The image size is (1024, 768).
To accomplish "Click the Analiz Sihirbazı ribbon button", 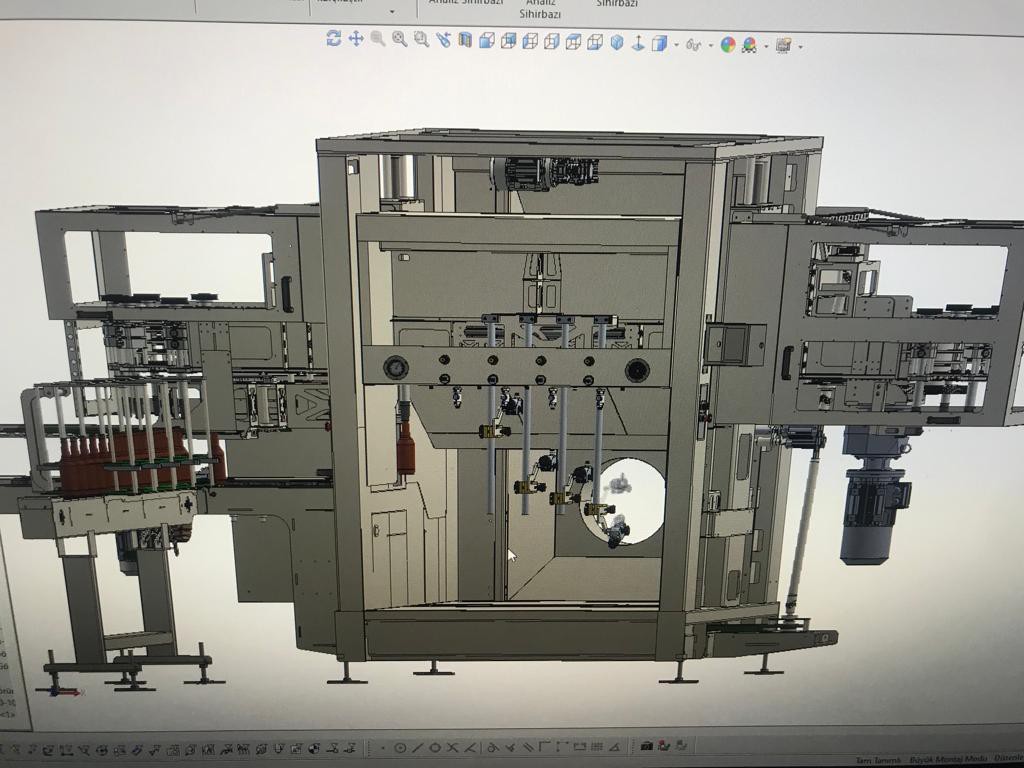I will click(540, 8).
